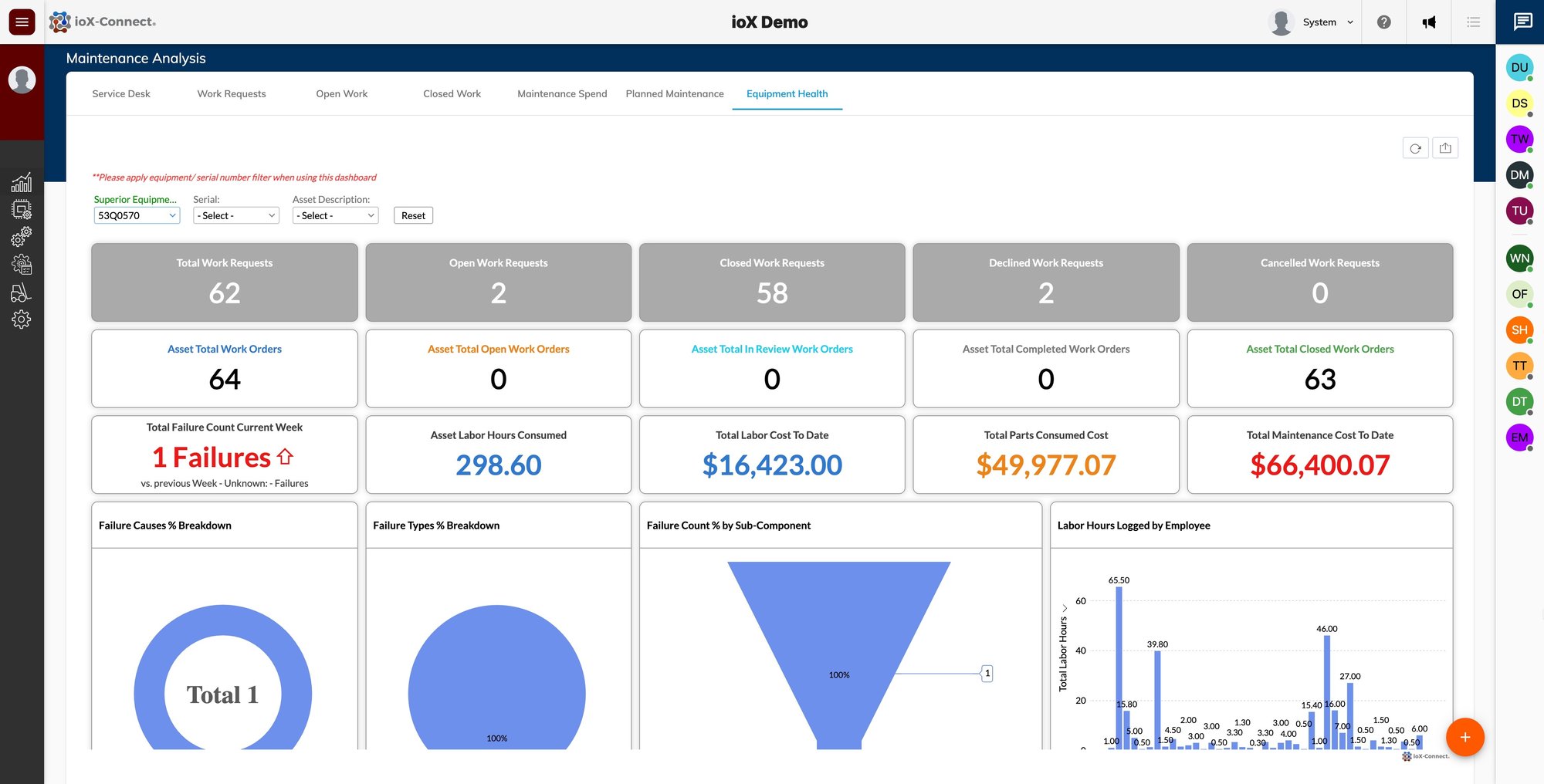Open the chat panel icon
This screenshot has width=1544, height=784.
1522,22
